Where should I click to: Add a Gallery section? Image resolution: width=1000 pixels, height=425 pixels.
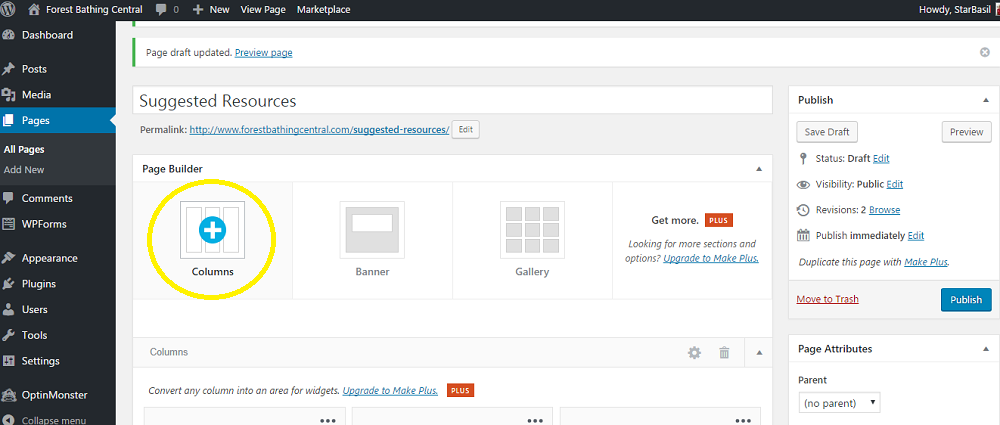click(532, 240)
